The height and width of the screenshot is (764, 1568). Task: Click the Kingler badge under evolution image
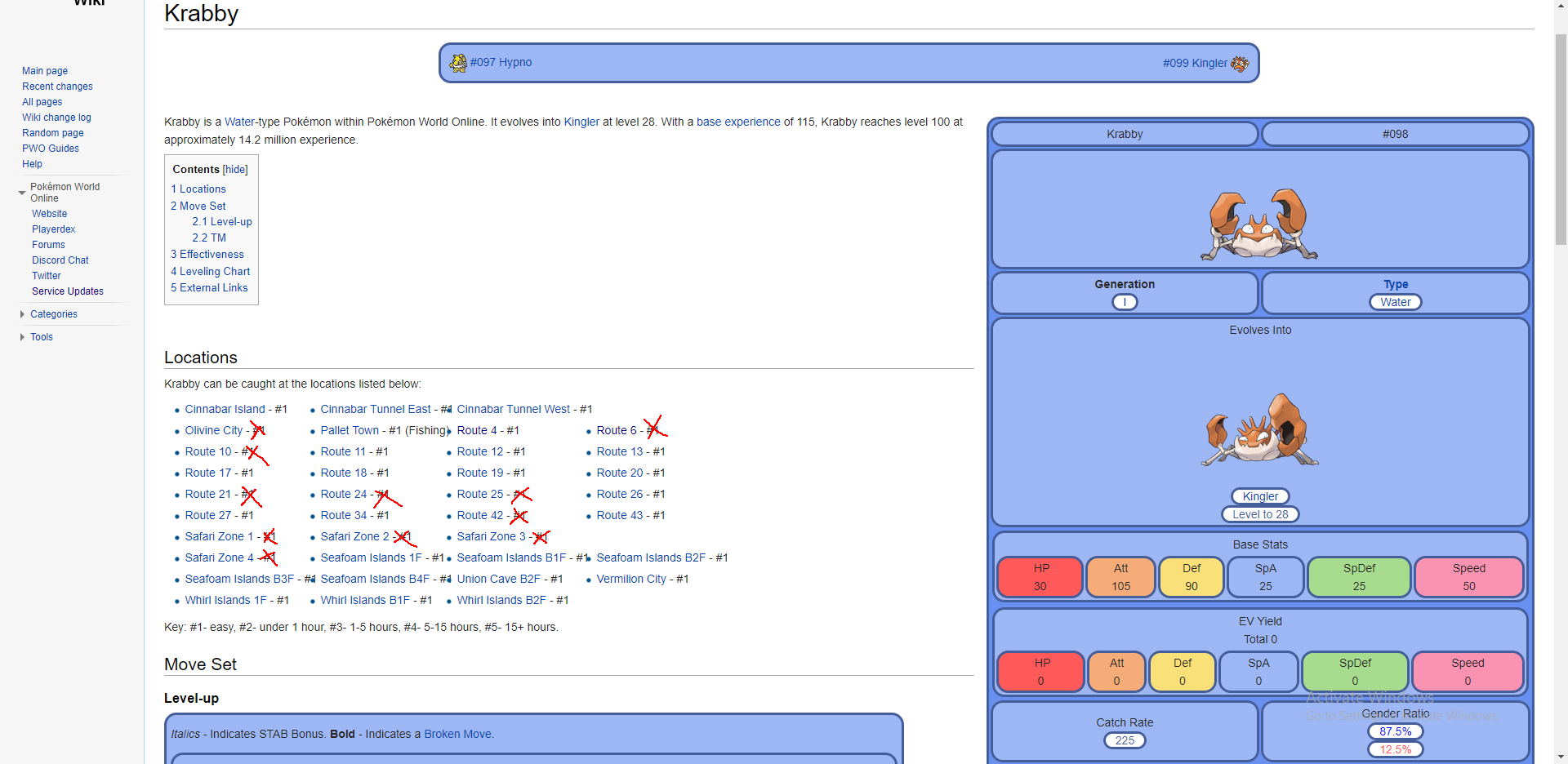(1260, 496)
